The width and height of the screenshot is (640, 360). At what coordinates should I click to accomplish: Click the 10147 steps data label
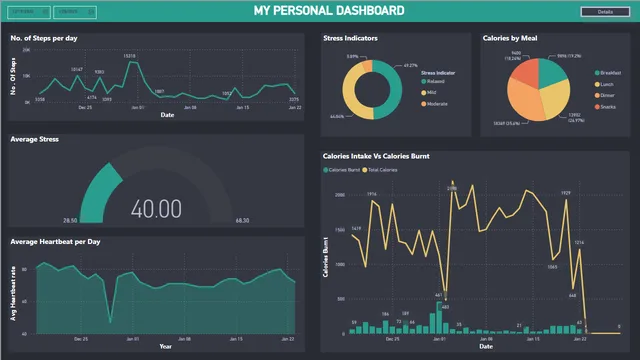coord(77,69)
